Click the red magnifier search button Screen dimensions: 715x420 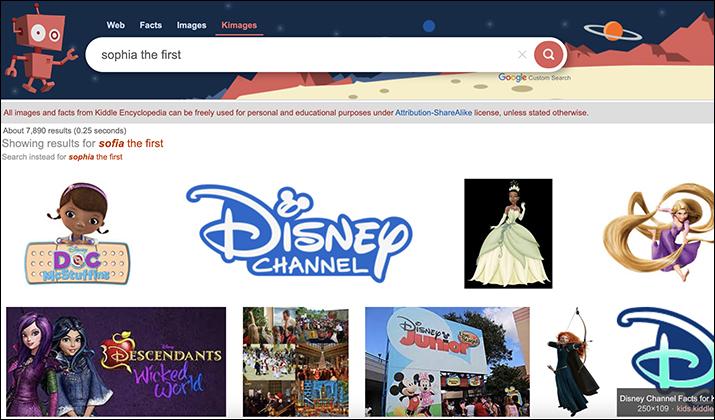(x=548, y=54)
